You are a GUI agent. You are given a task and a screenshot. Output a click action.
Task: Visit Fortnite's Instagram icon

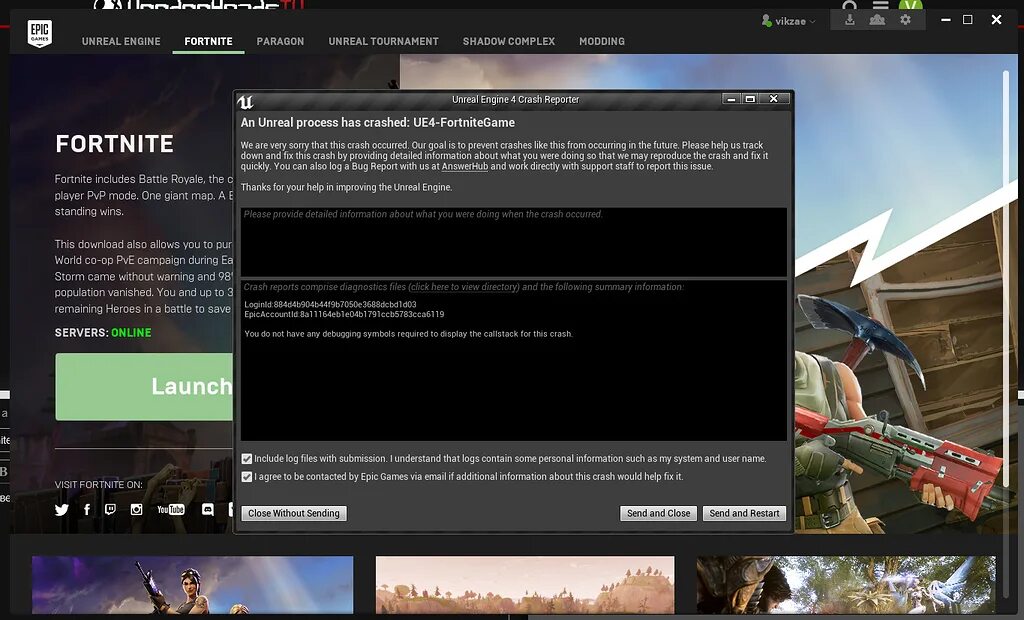coord(136,510)
